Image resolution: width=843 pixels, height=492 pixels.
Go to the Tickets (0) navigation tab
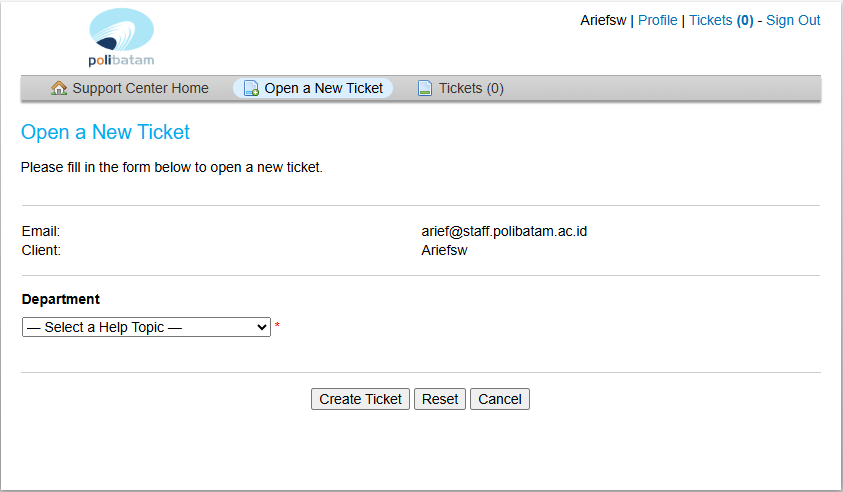(x=471, y=88)
